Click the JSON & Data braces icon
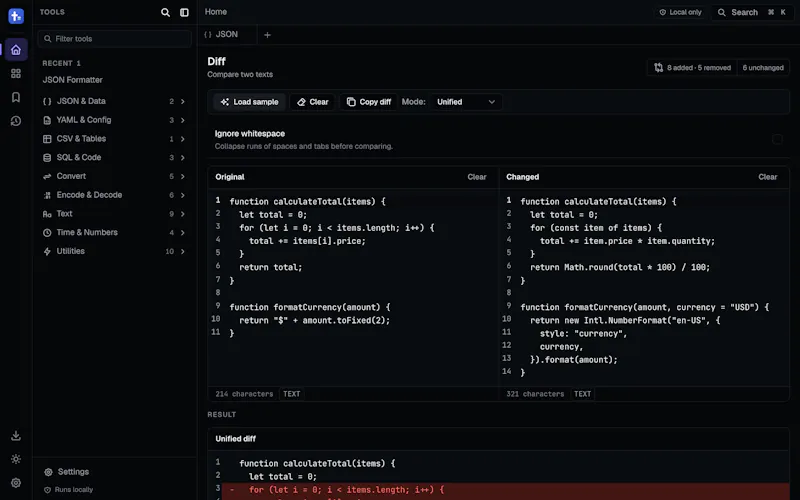 (x=47, y=102)
